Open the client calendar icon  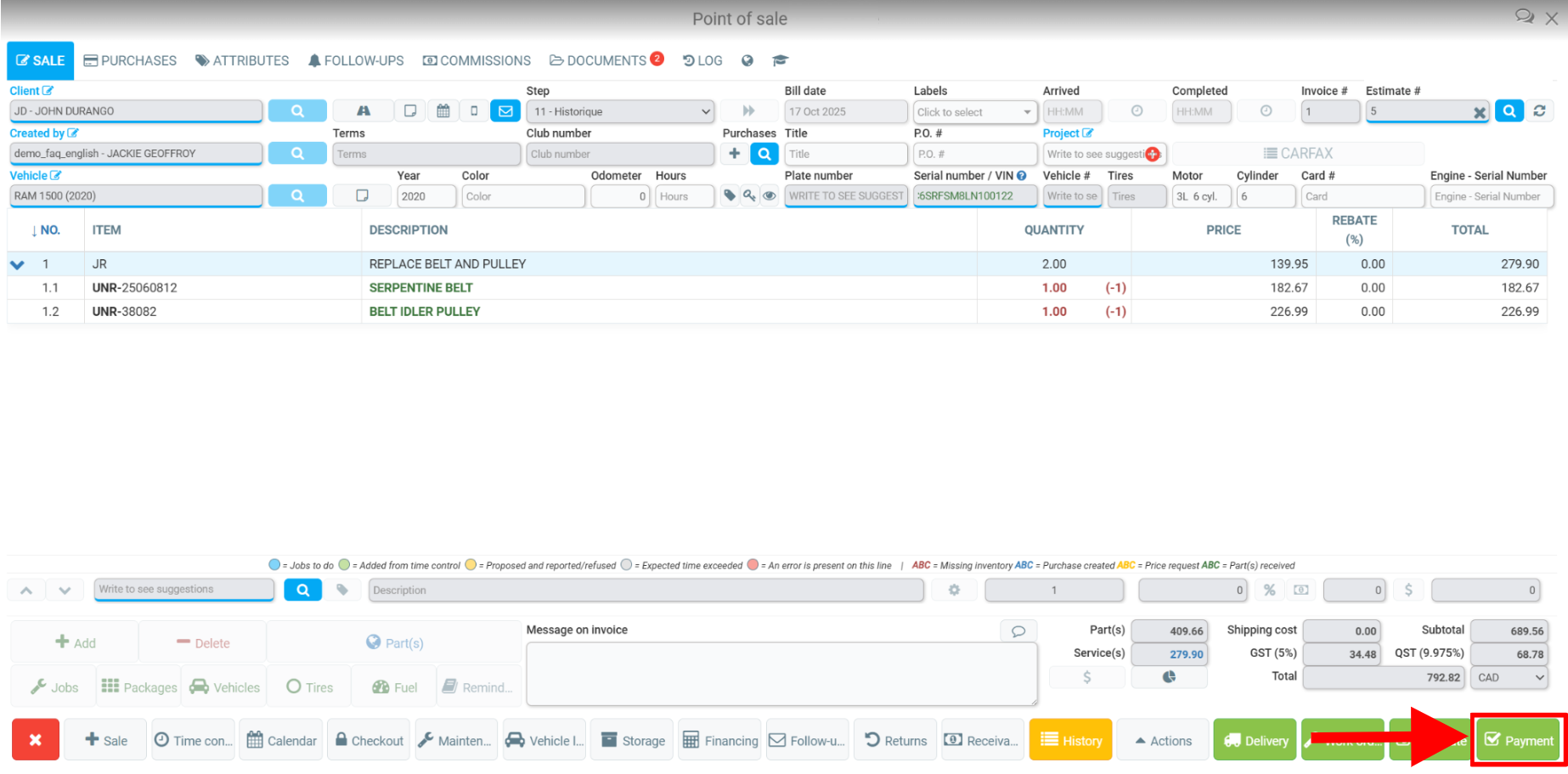pyautogui.click(x=443, y=111)
